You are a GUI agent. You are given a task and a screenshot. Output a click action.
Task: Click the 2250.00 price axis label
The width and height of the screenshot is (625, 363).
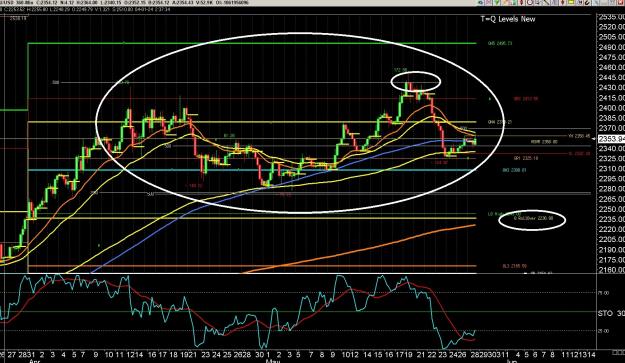(611, 209)
